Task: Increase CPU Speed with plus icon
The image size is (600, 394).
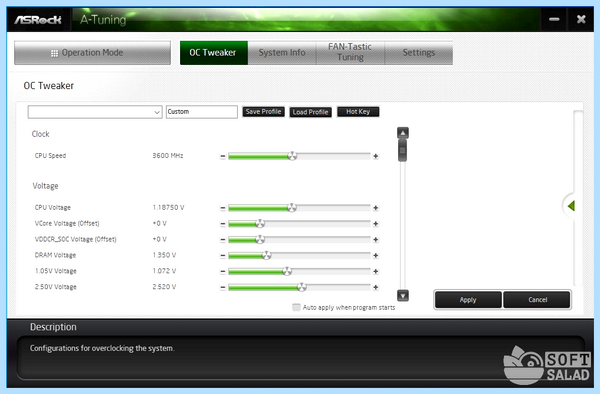Action: tap(376, 156)
